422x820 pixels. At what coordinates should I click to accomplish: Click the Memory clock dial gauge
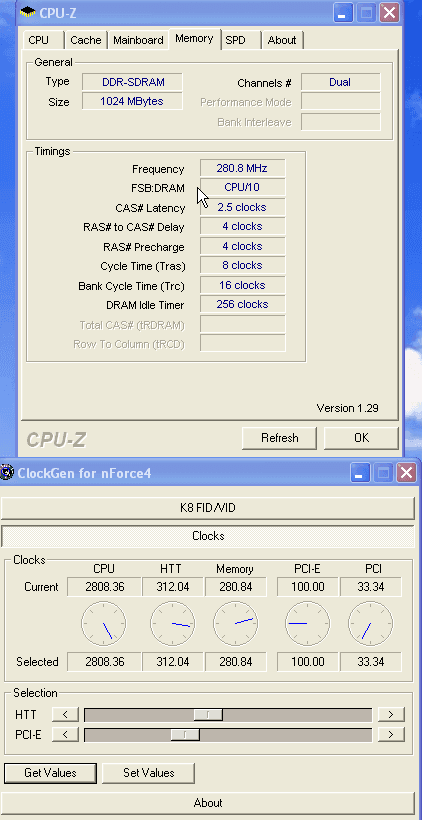pos(235,623)
